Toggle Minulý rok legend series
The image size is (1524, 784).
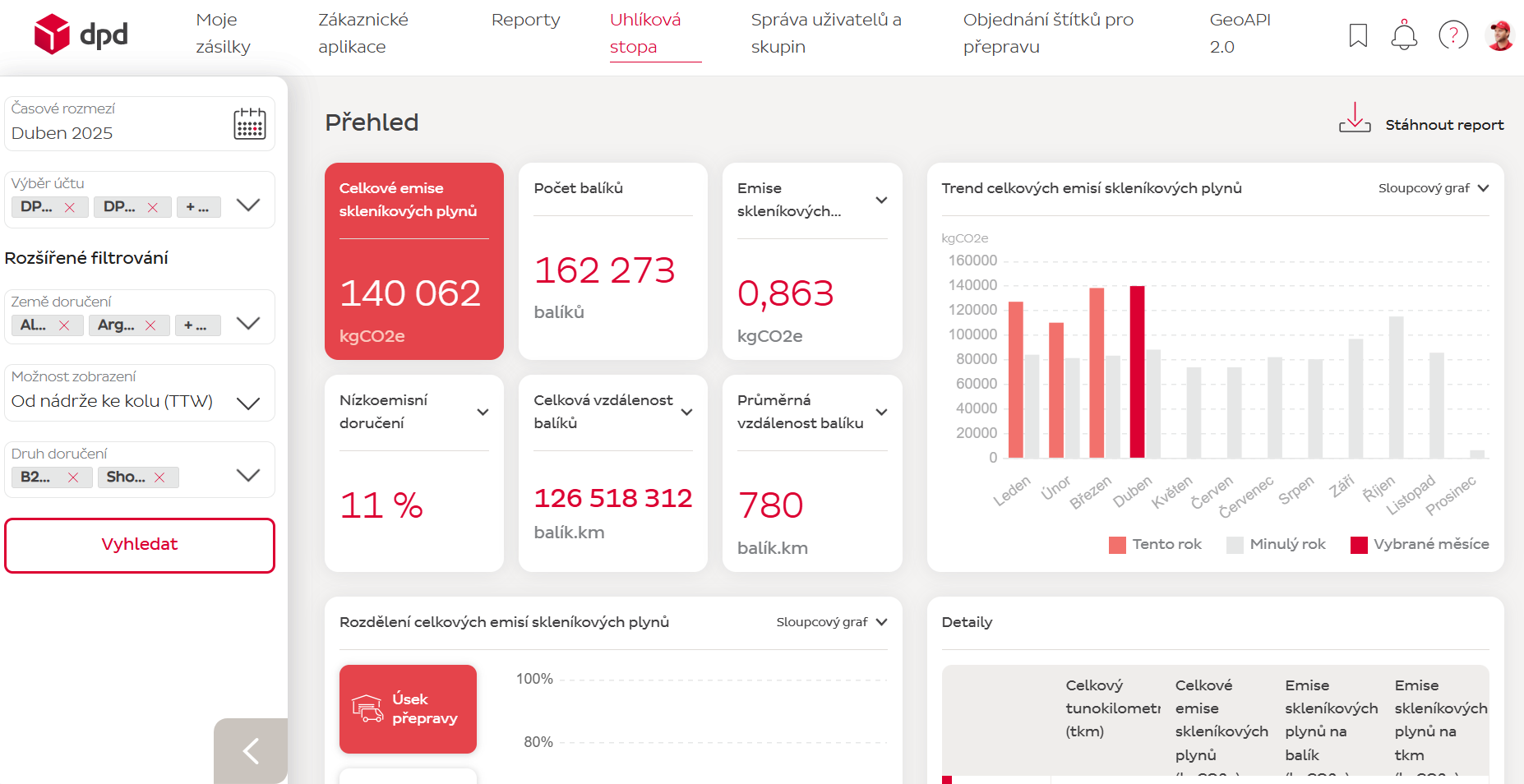(1276, 545)
